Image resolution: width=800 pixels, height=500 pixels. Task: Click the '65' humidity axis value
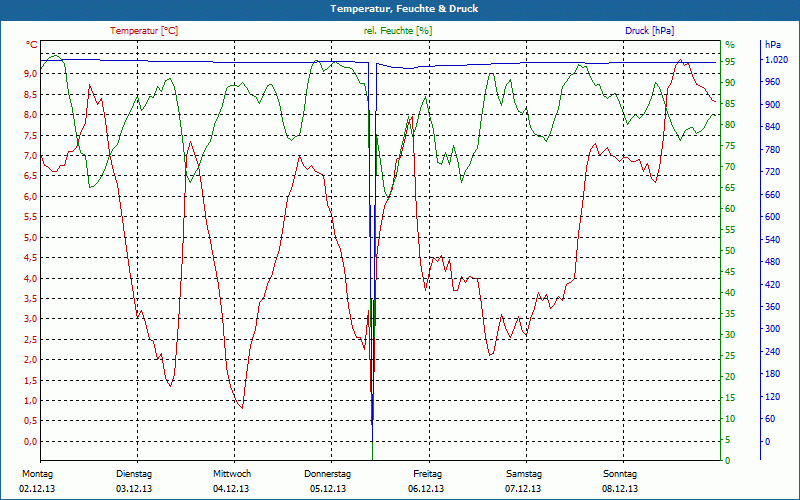(x=730, y=188)
